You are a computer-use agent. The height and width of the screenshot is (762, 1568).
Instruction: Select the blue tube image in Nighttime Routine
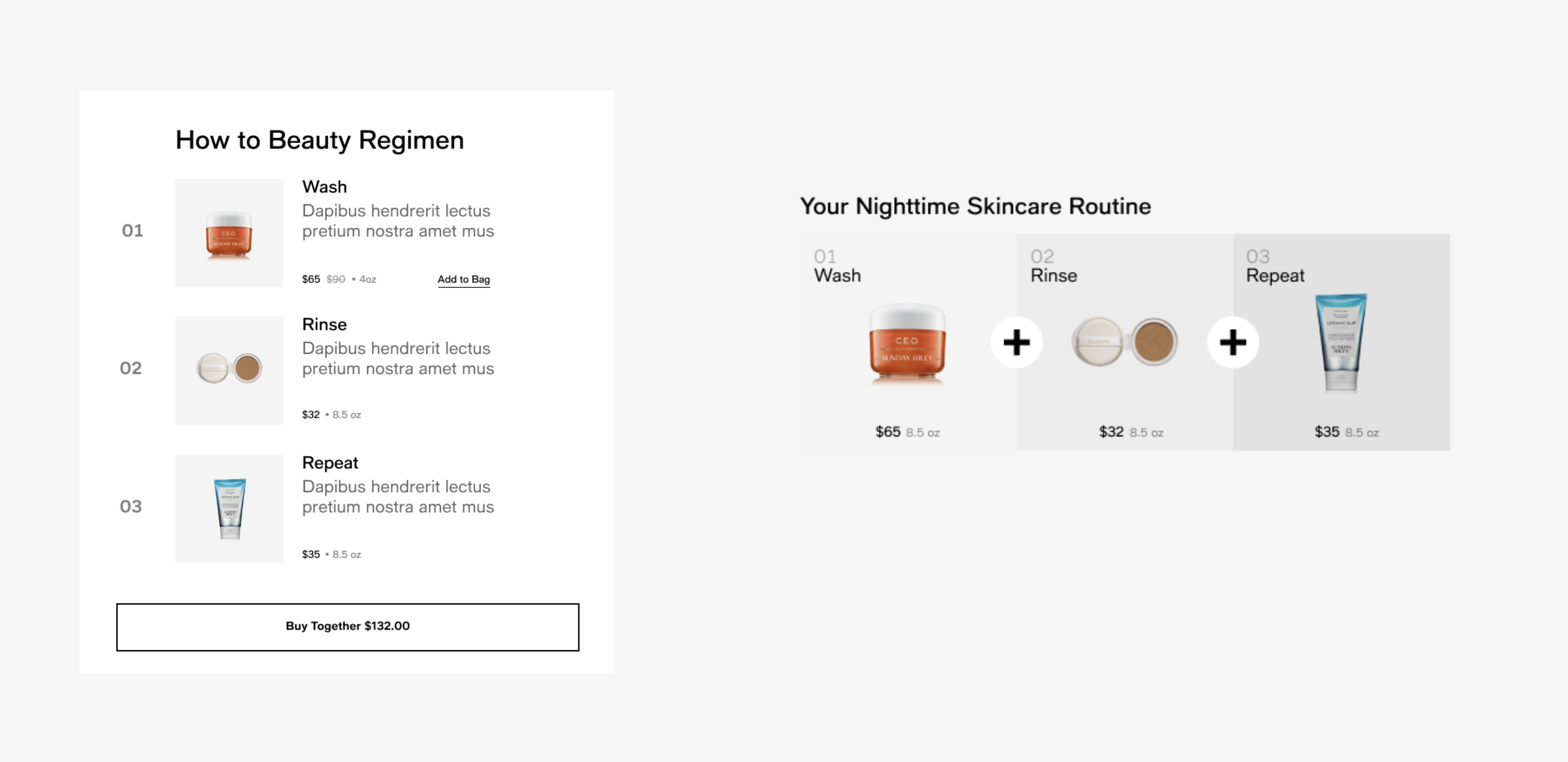(x=1340, y=342)
